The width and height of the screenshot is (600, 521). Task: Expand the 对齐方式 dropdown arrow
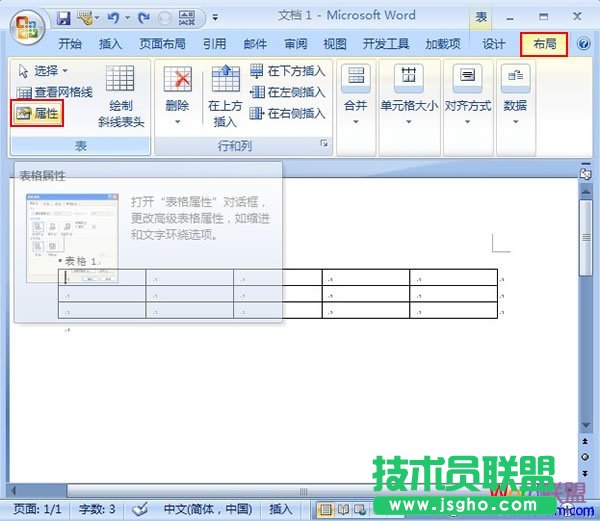(467, 122)
